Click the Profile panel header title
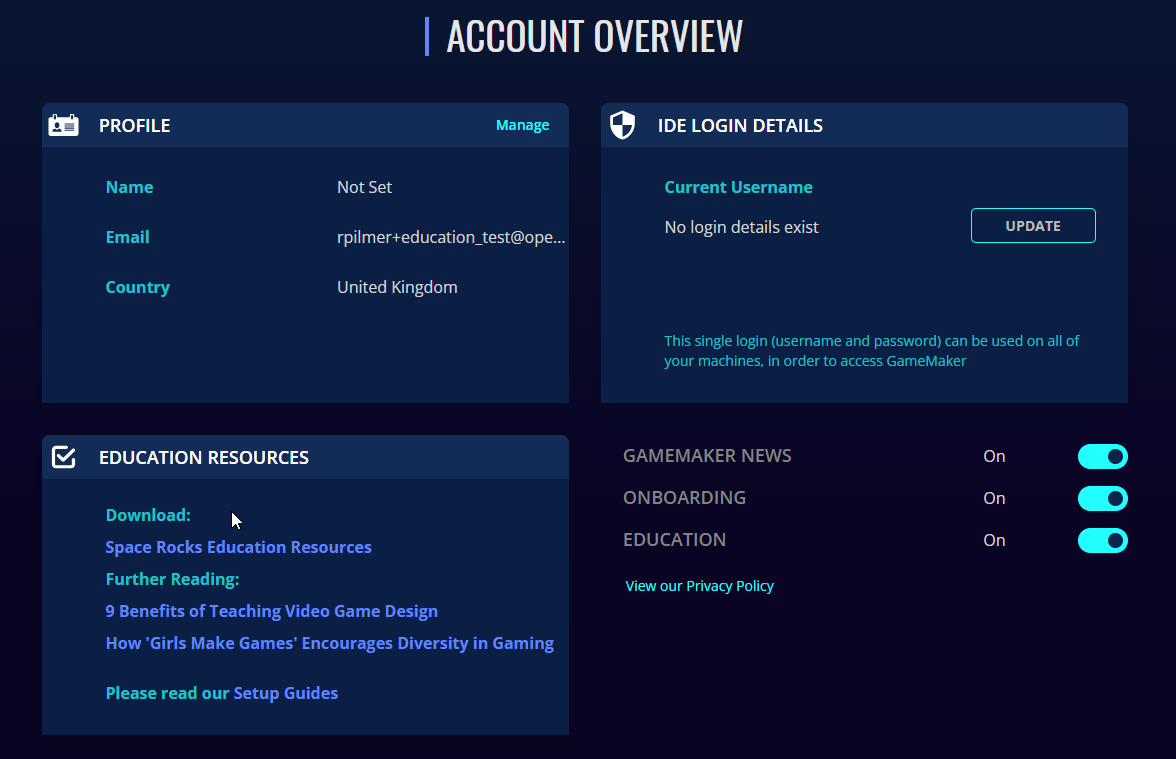Image resolution: width=1176 pixels, height=759 pixels. tap(134, 125)
